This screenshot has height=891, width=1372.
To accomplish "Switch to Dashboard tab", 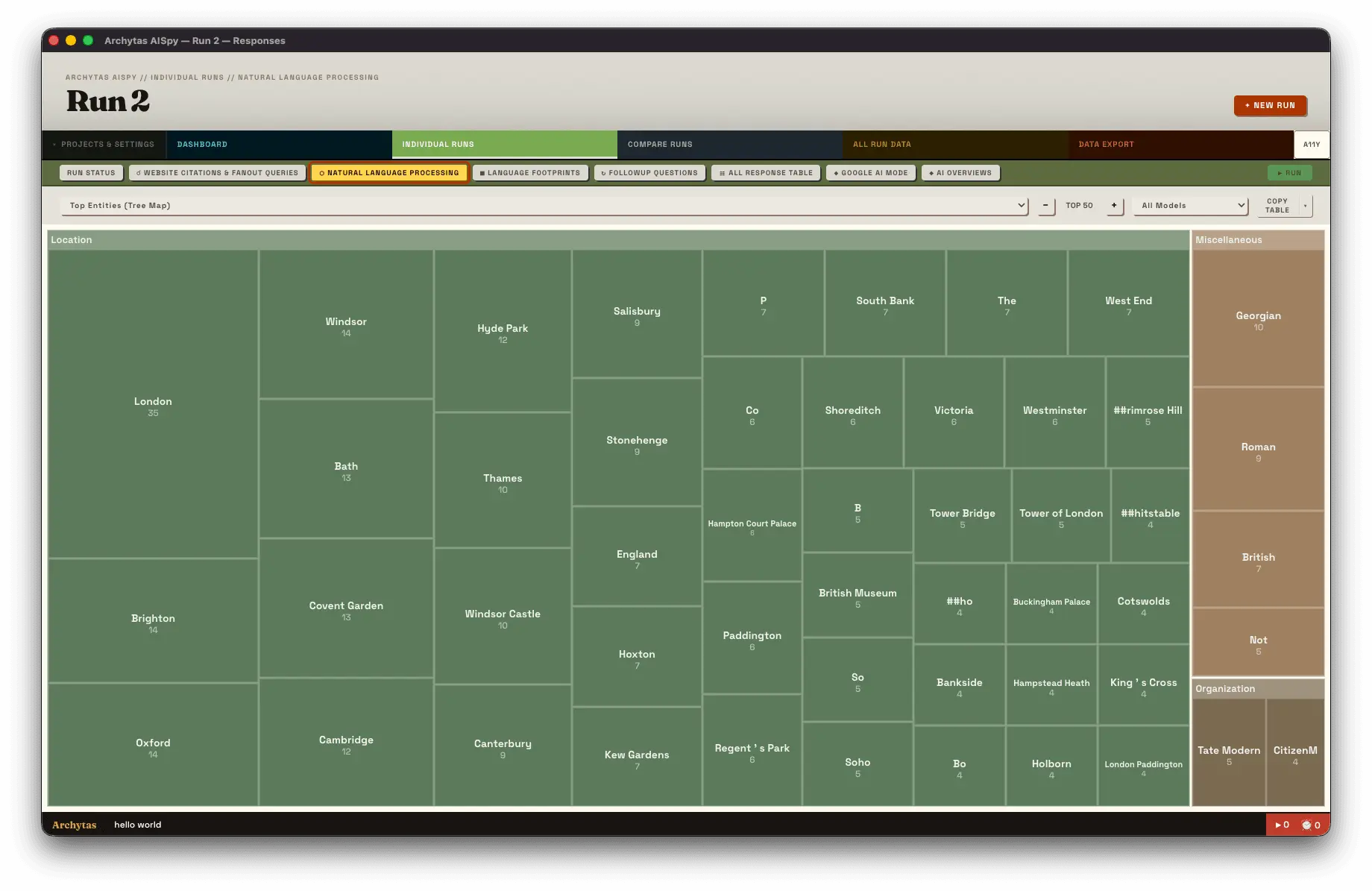I will tap(279, 145).
